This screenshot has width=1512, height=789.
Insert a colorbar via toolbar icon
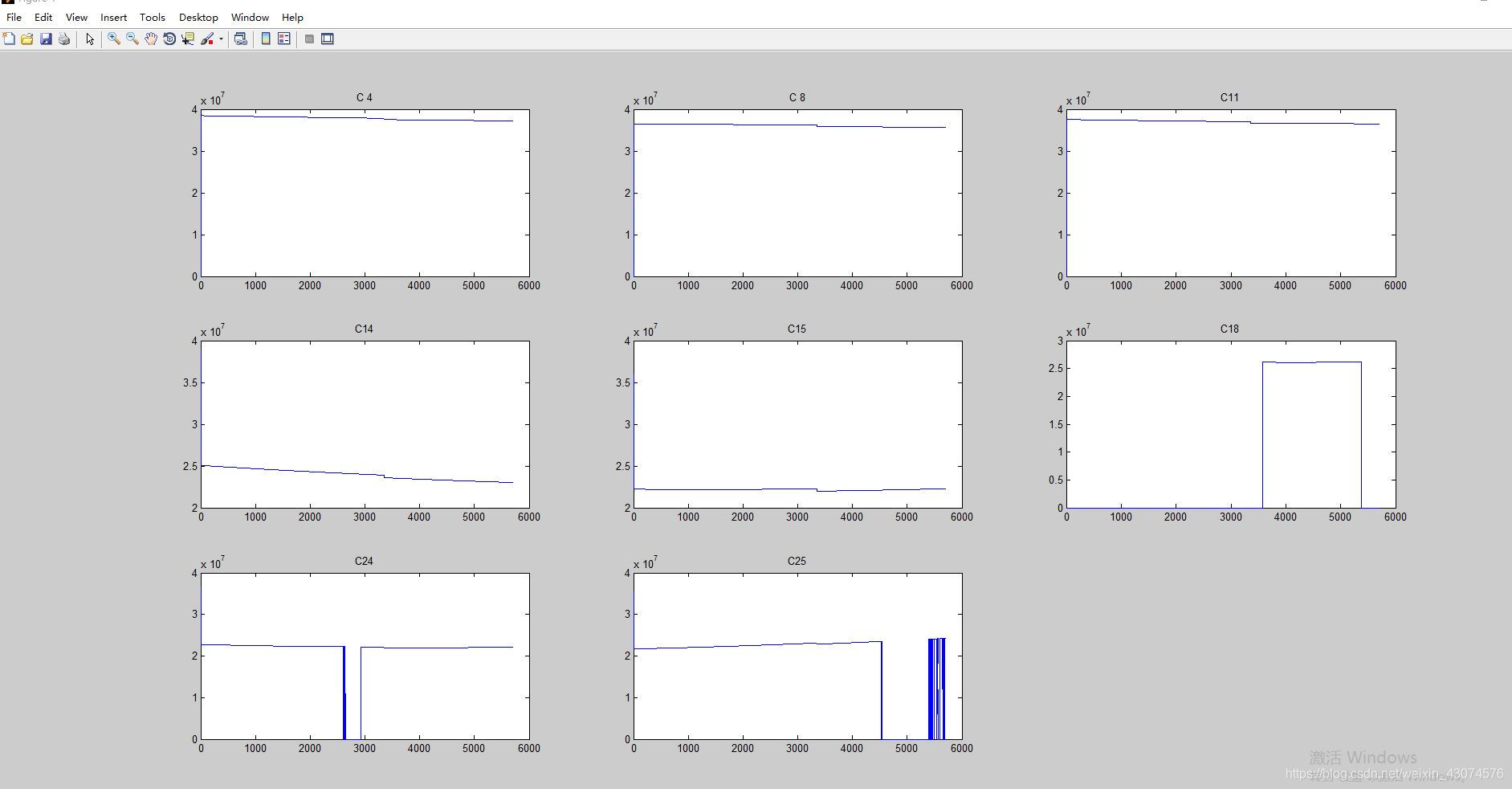point(266,39)
